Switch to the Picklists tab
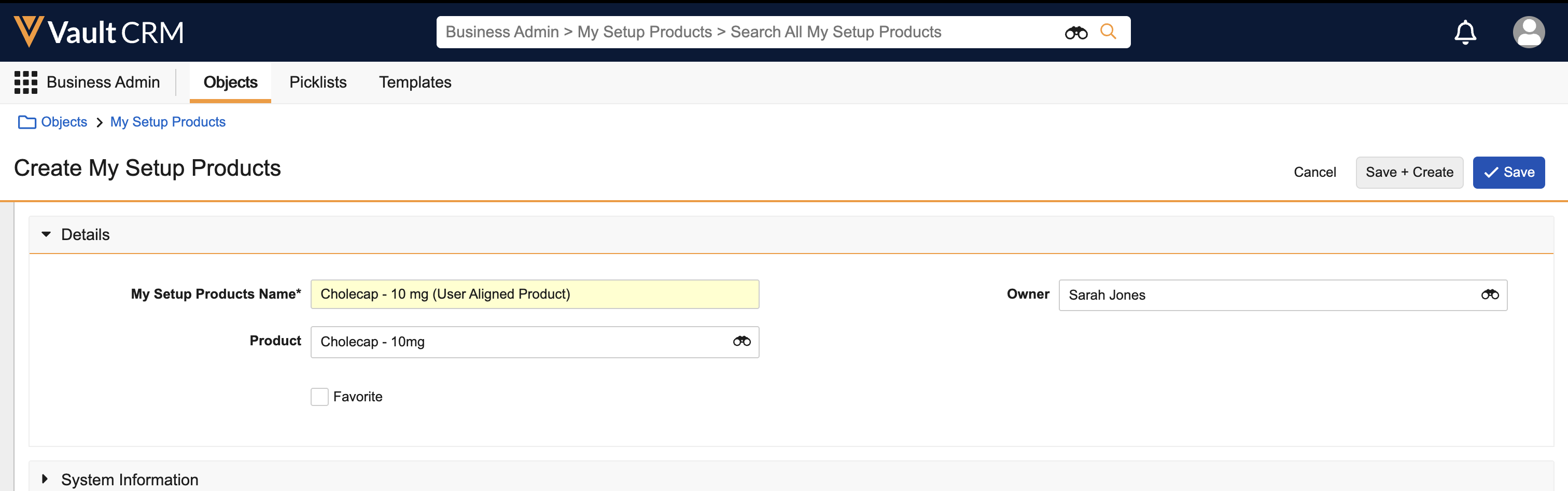Screen dimensions: 1568x491 [318, 82]
